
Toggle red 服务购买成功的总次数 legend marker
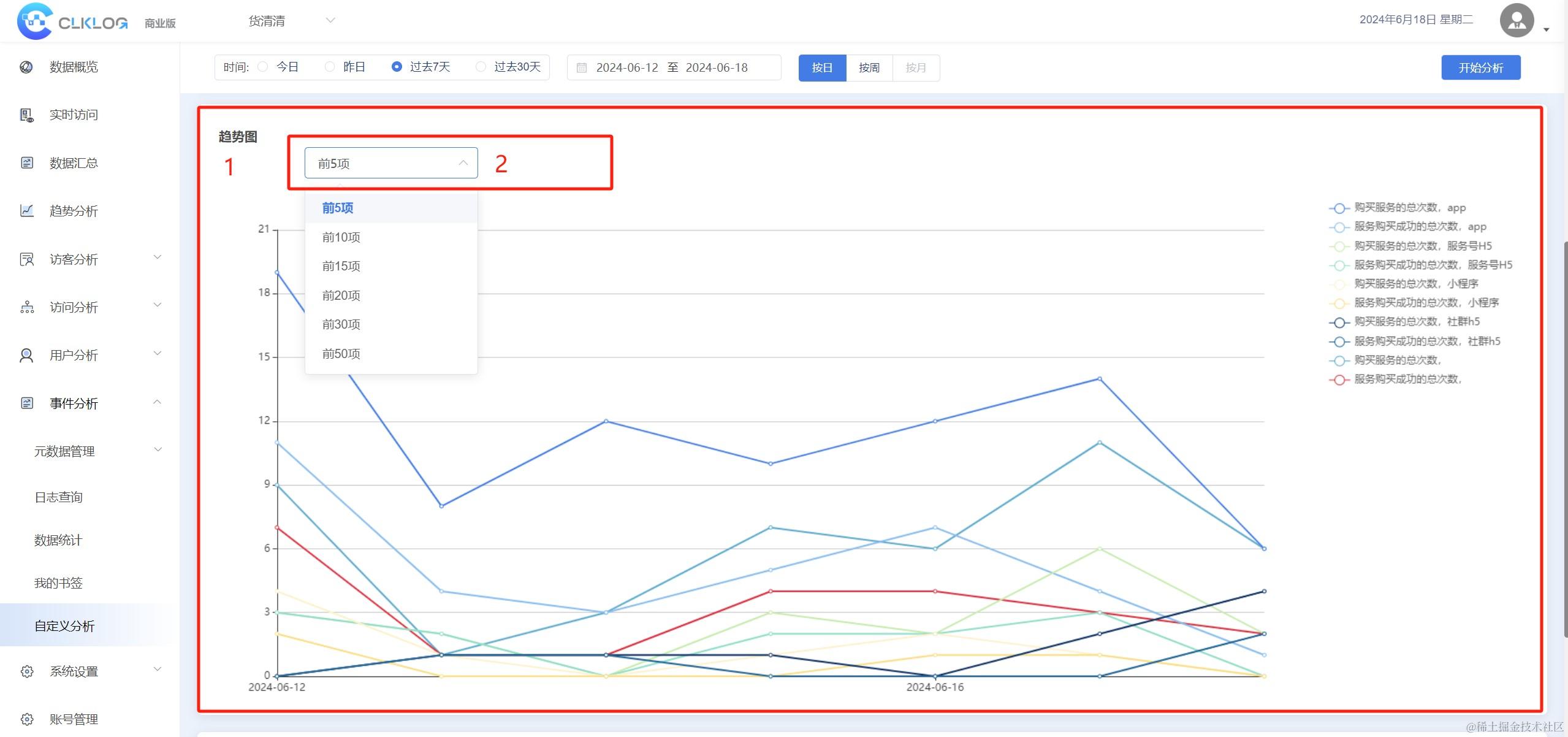1339,380
